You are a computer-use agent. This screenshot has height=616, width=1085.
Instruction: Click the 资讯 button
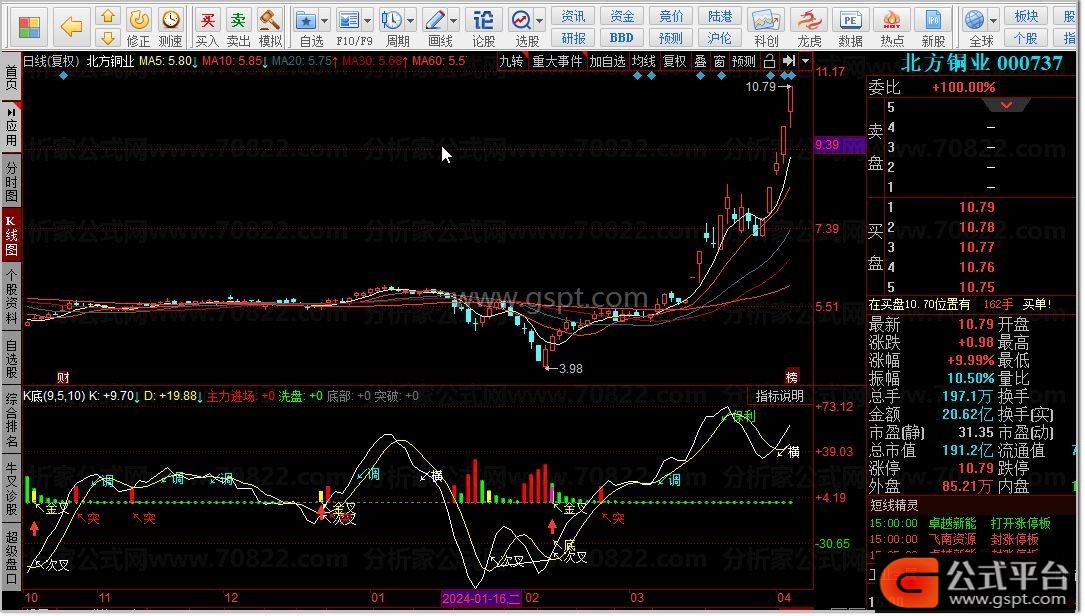click(x=573, y=16)
